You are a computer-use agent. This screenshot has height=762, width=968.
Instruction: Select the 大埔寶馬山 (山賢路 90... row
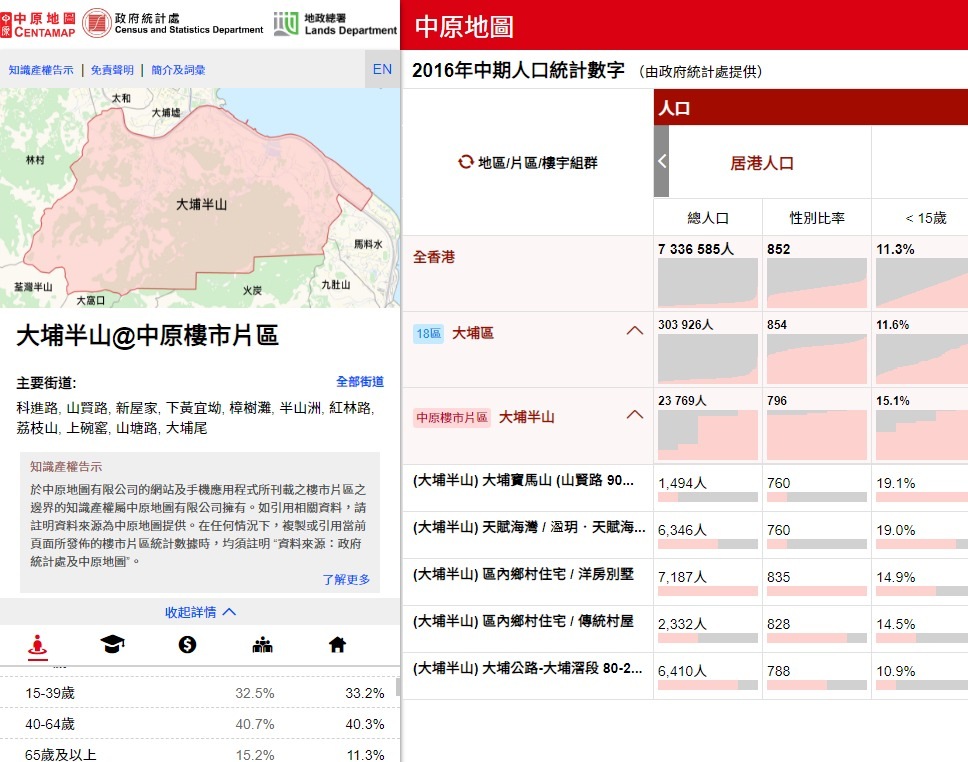pyautogui.click(x=528, y=487)
